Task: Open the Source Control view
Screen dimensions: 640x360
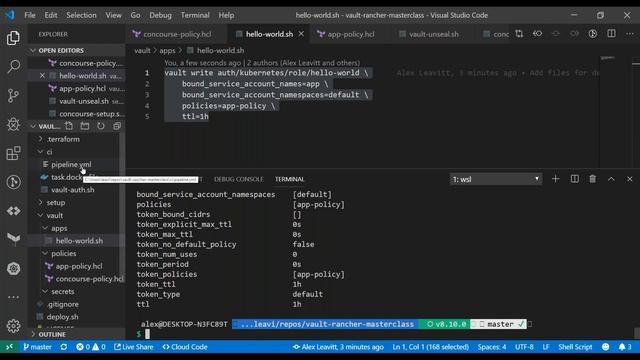Action: pyautogui.click(x=13, y=96)
